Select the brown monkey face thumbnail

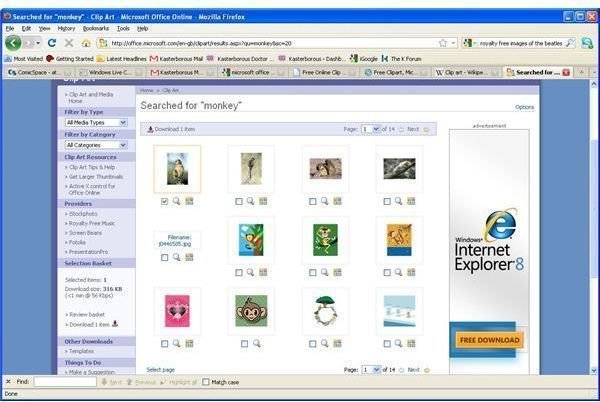tap(251, 311)
